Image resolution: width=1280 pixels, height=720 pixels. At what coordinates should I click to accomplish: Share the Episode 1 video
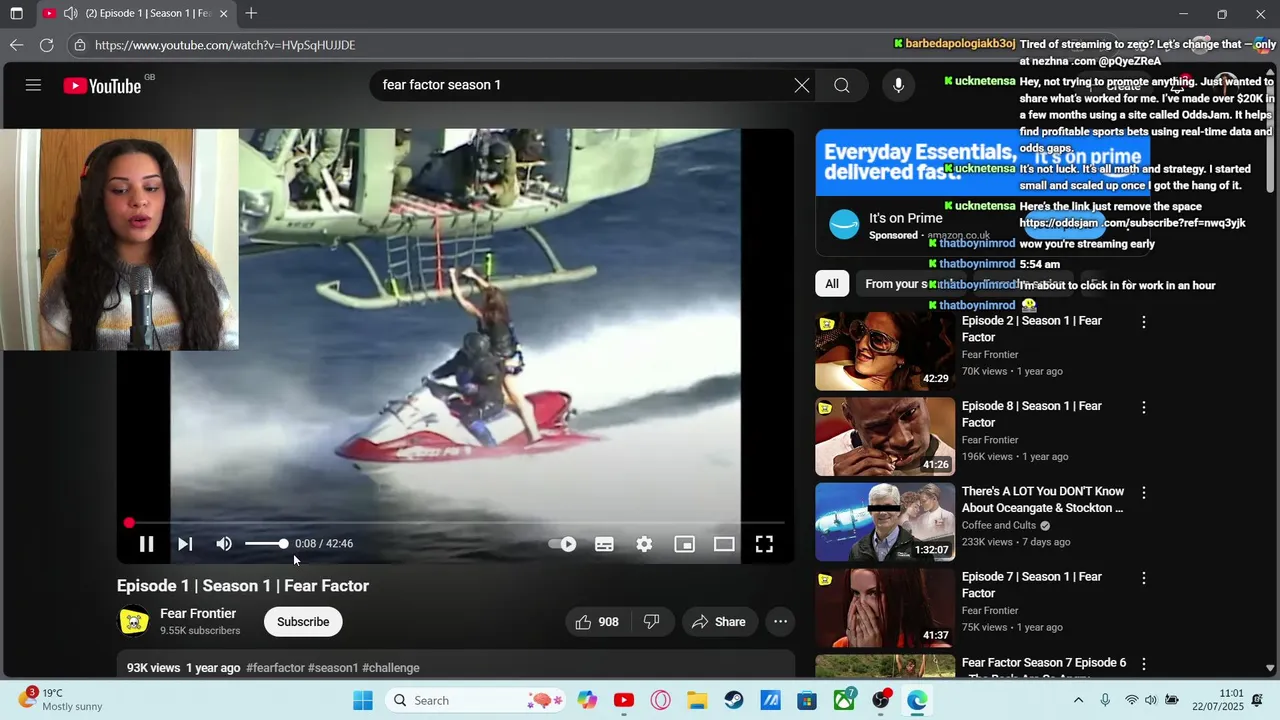719,622
